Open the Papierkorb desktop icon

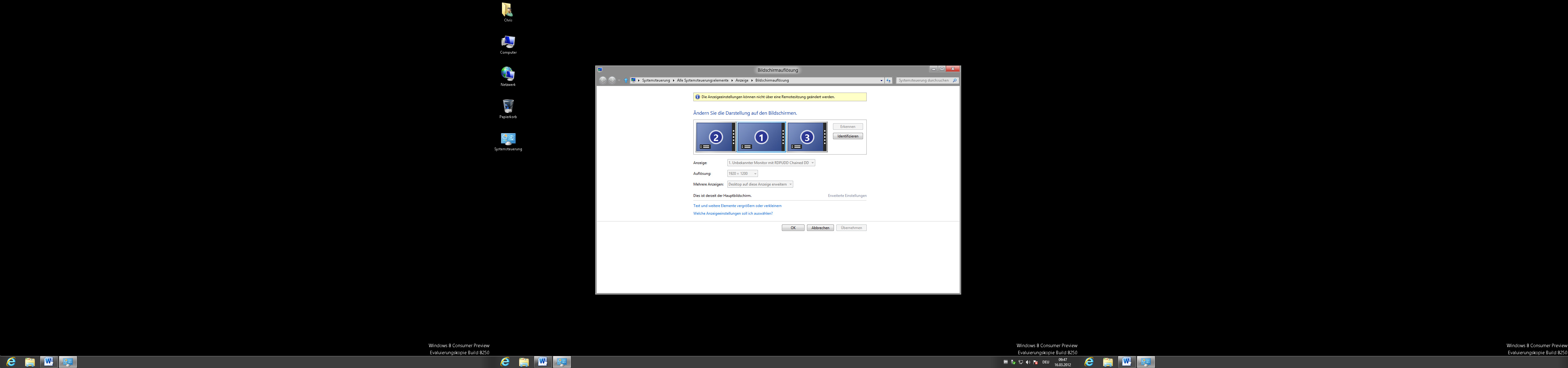(508, 107)
